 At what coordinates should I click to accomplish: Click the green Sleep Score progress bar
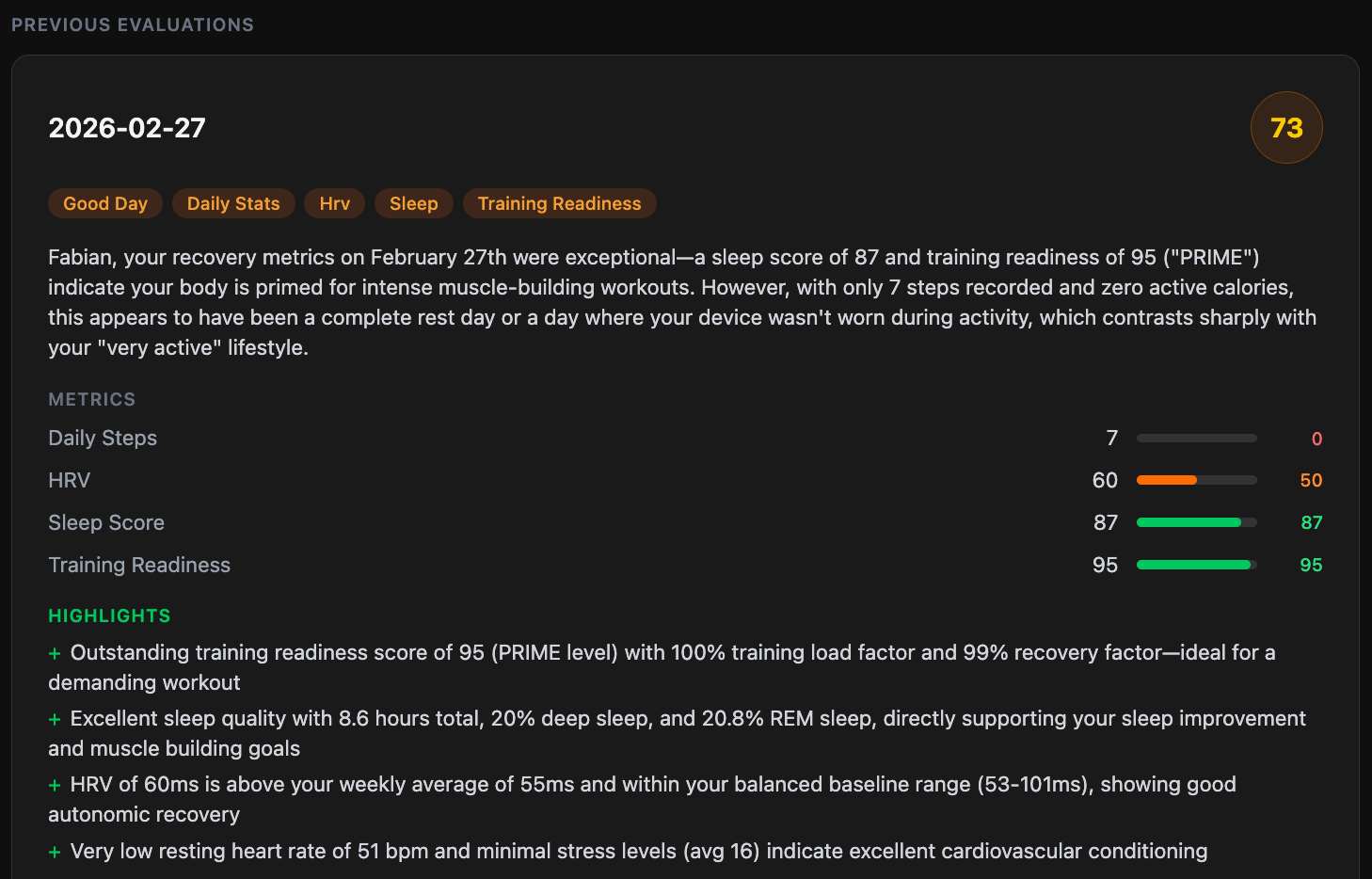coord(1196,522)
